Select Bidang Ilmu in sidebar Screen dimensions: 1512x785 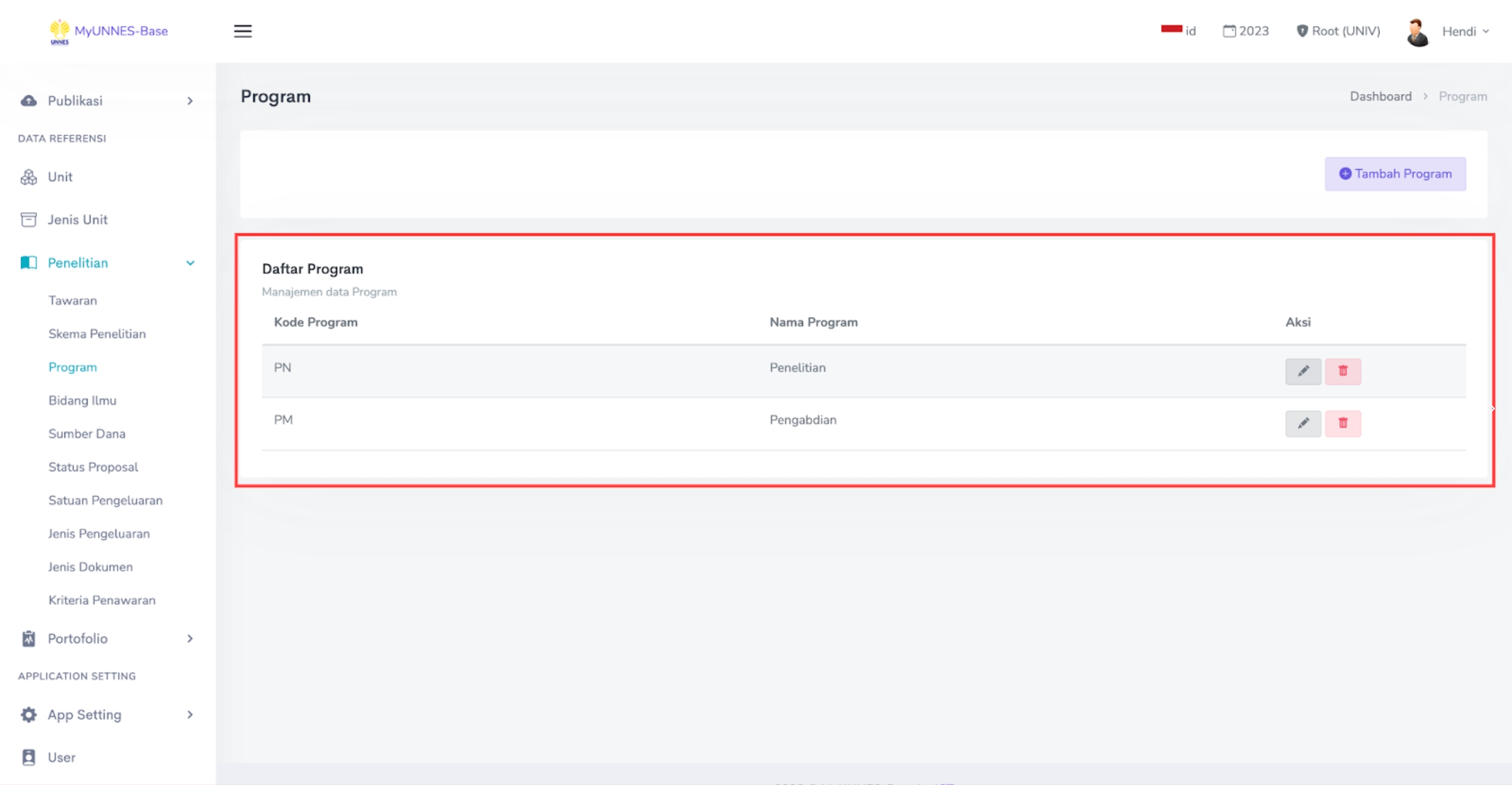pyautogui.click(x=82, y=400)
